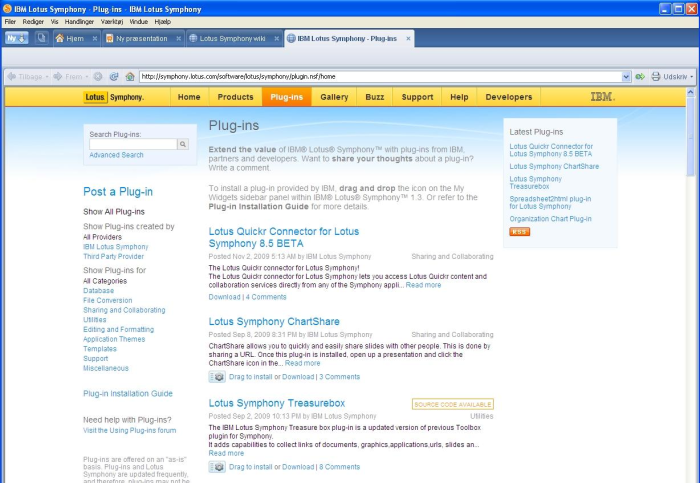700x483 pixels.
Task: Open the Frem history dropdown arrow
Action: pos(87,77)
